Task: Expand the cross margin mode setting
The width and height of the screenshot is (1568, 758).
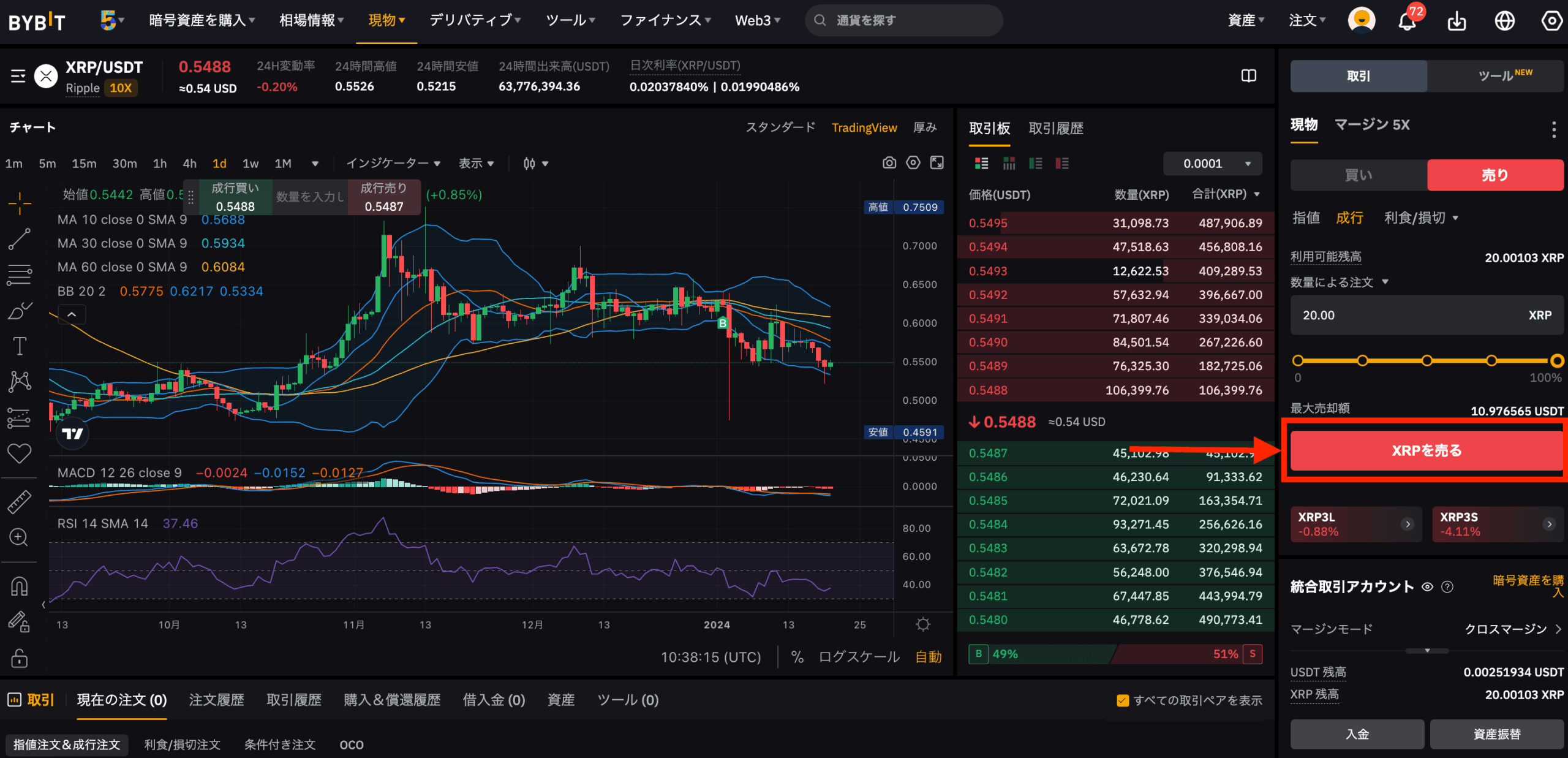Action: 1512,629
